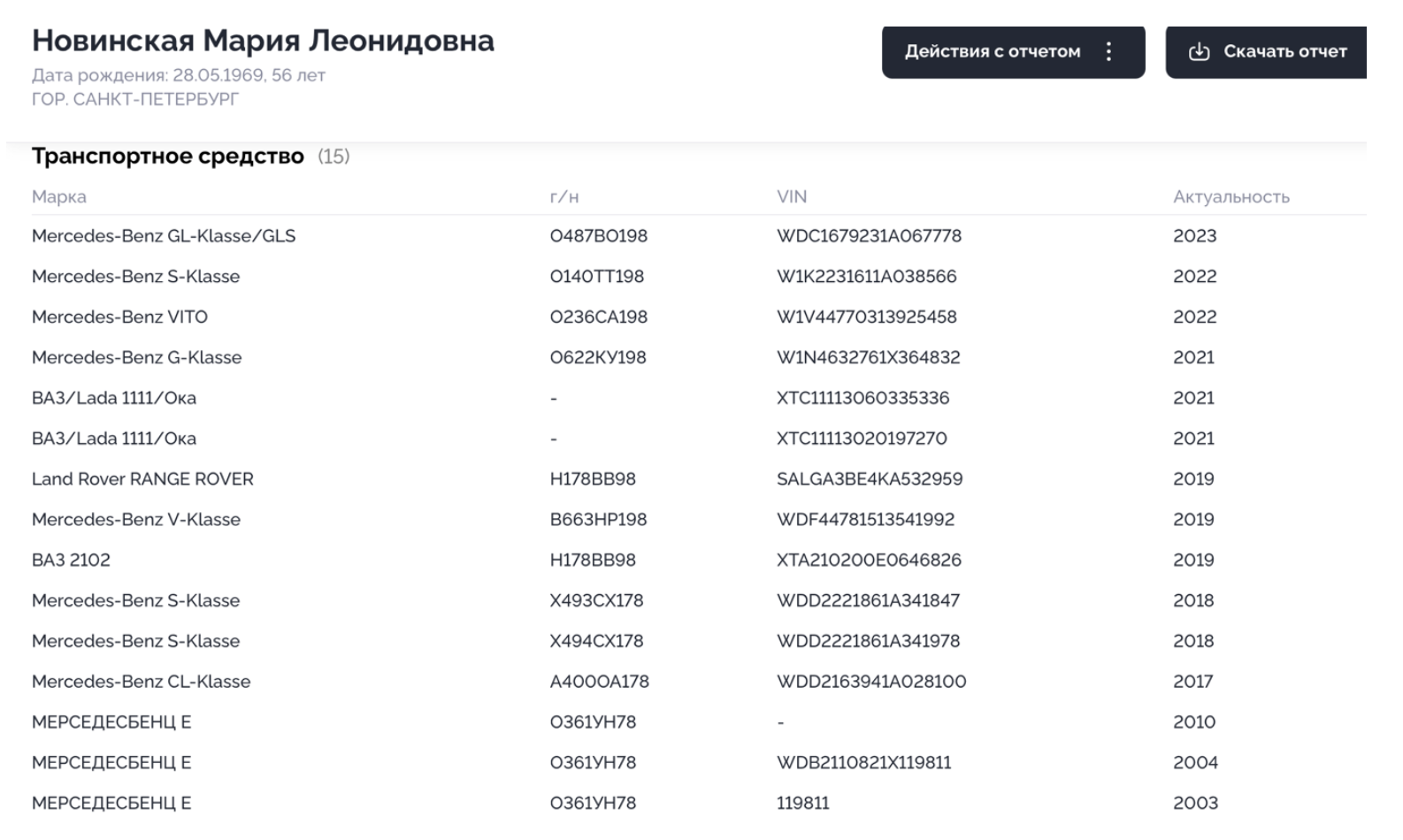Open the 'Действия с отчетом' button
The width and height of the screenshot is (1403, 840).
tap(1013, 51)
